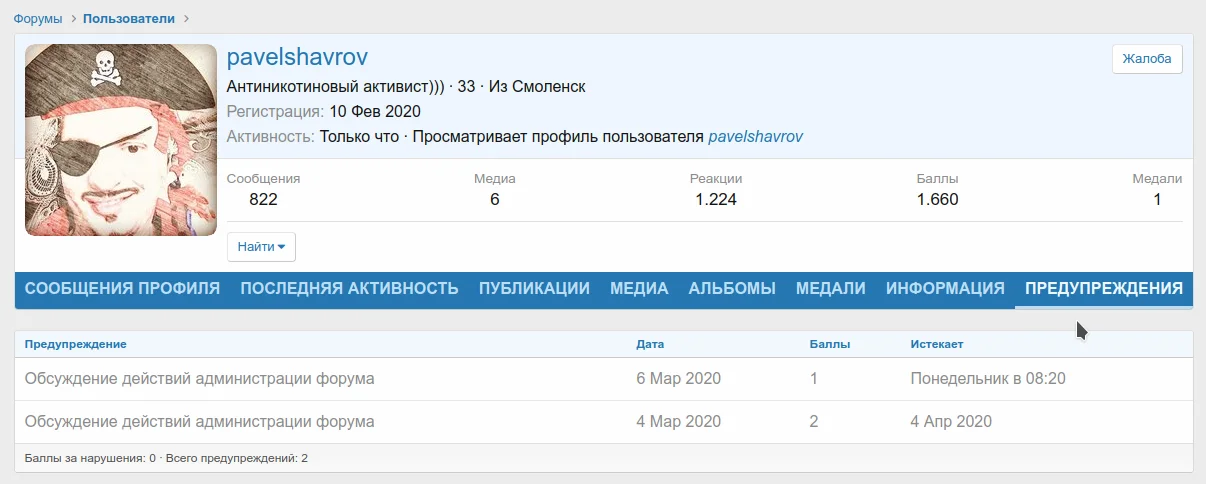Click the pavelshavrov username heading
This screenshot has width=1206, height=484.
[298, 57]
